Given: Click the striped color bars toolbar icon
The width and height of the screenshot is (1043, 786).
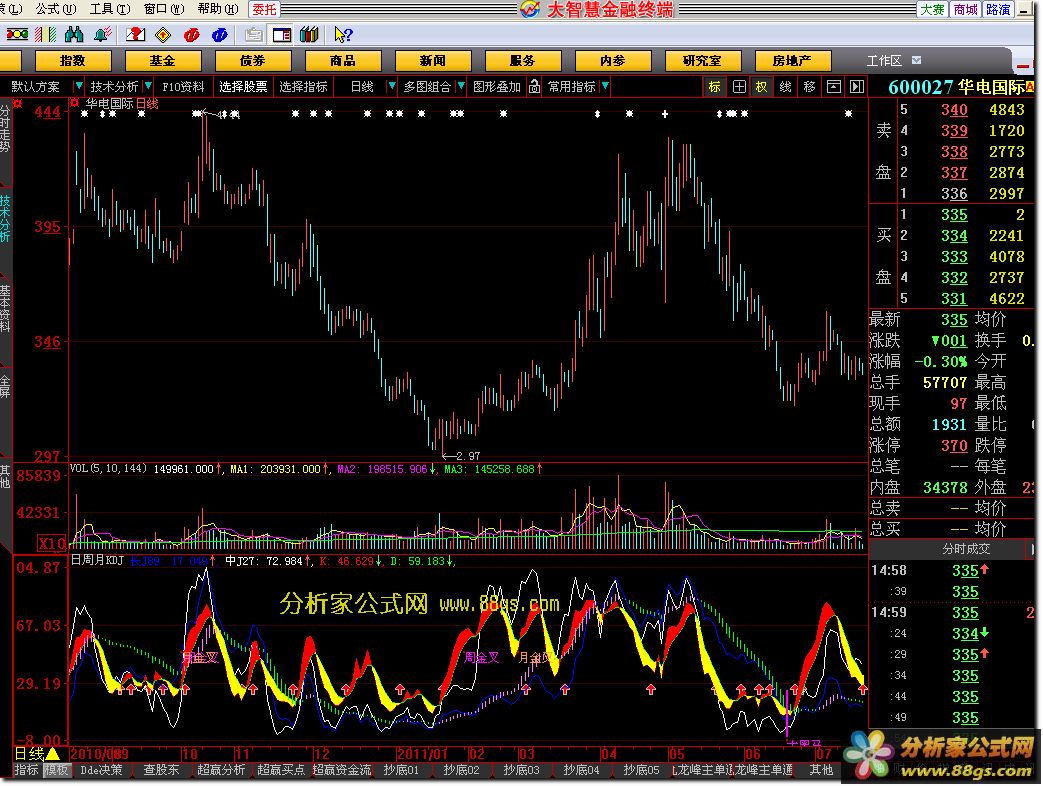Looking at the screenshot, I should (x=45, y=35).
